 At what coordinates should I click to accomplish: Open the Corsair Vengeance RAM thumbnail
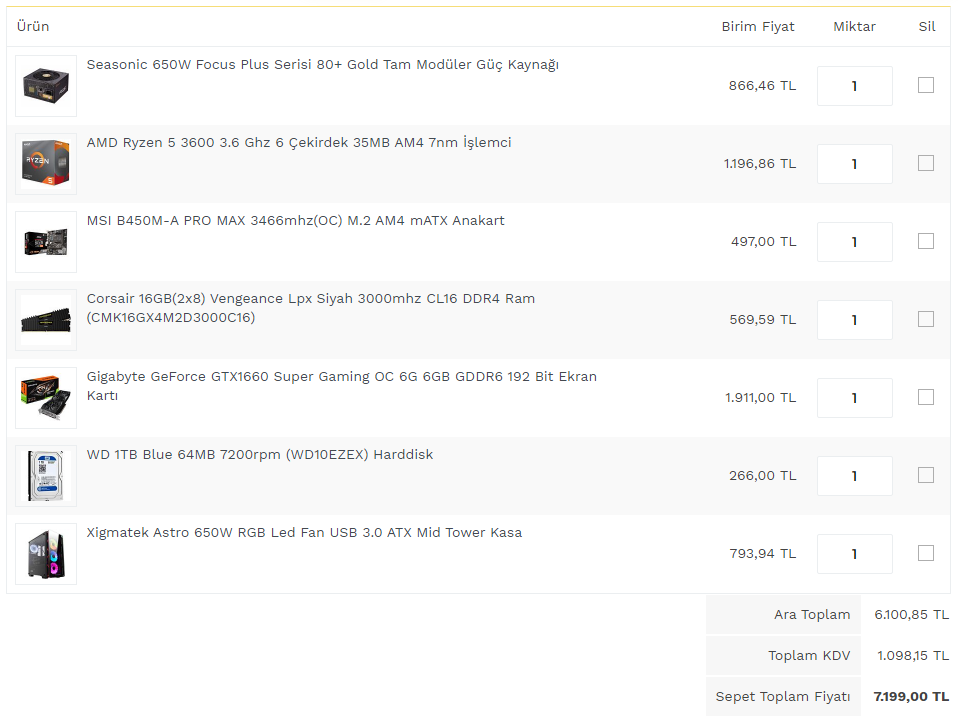pos(46,320)
